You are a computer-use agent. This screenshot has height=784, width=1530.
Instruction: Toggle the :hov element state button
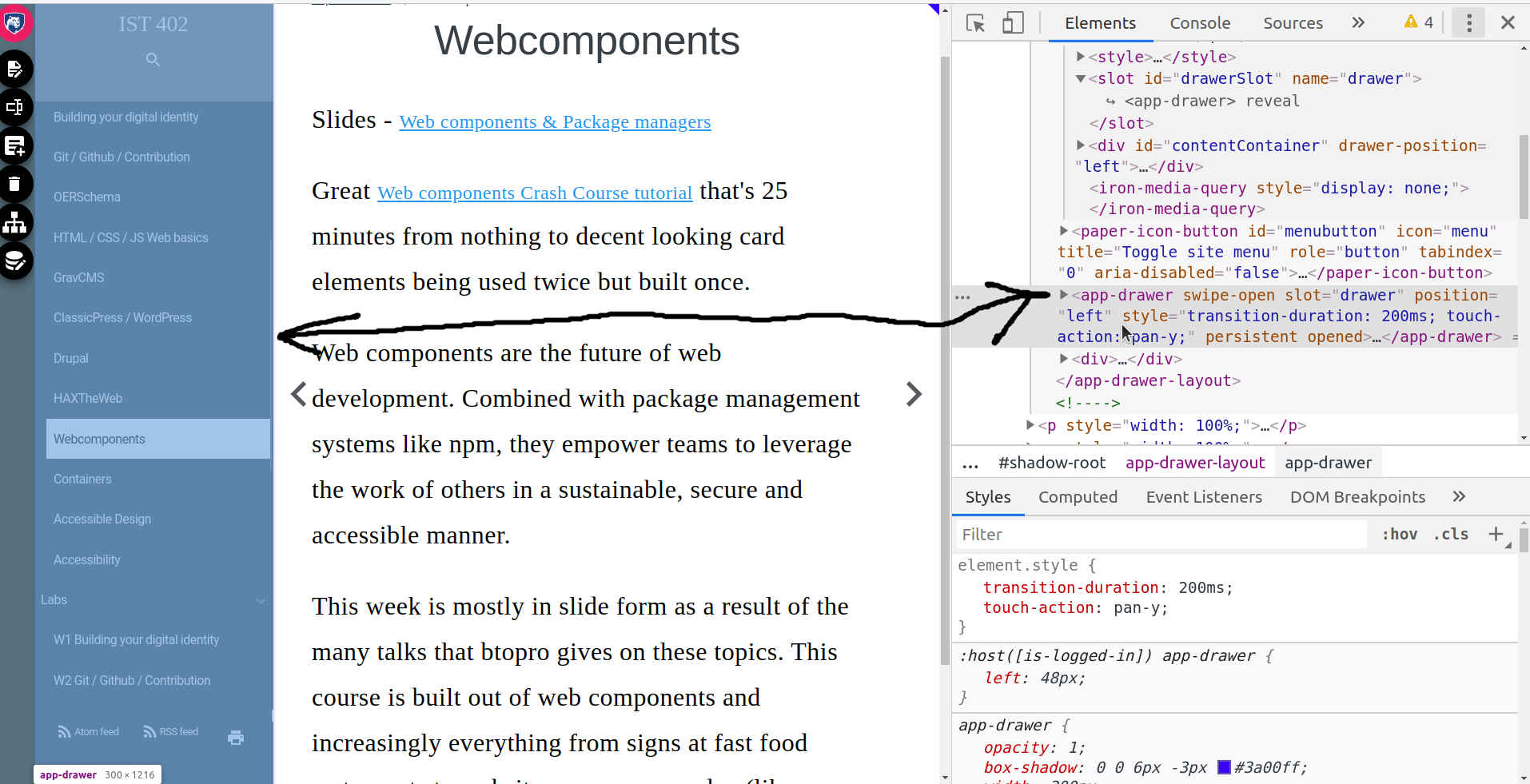pyautogui.click(x=1399, y=535)
